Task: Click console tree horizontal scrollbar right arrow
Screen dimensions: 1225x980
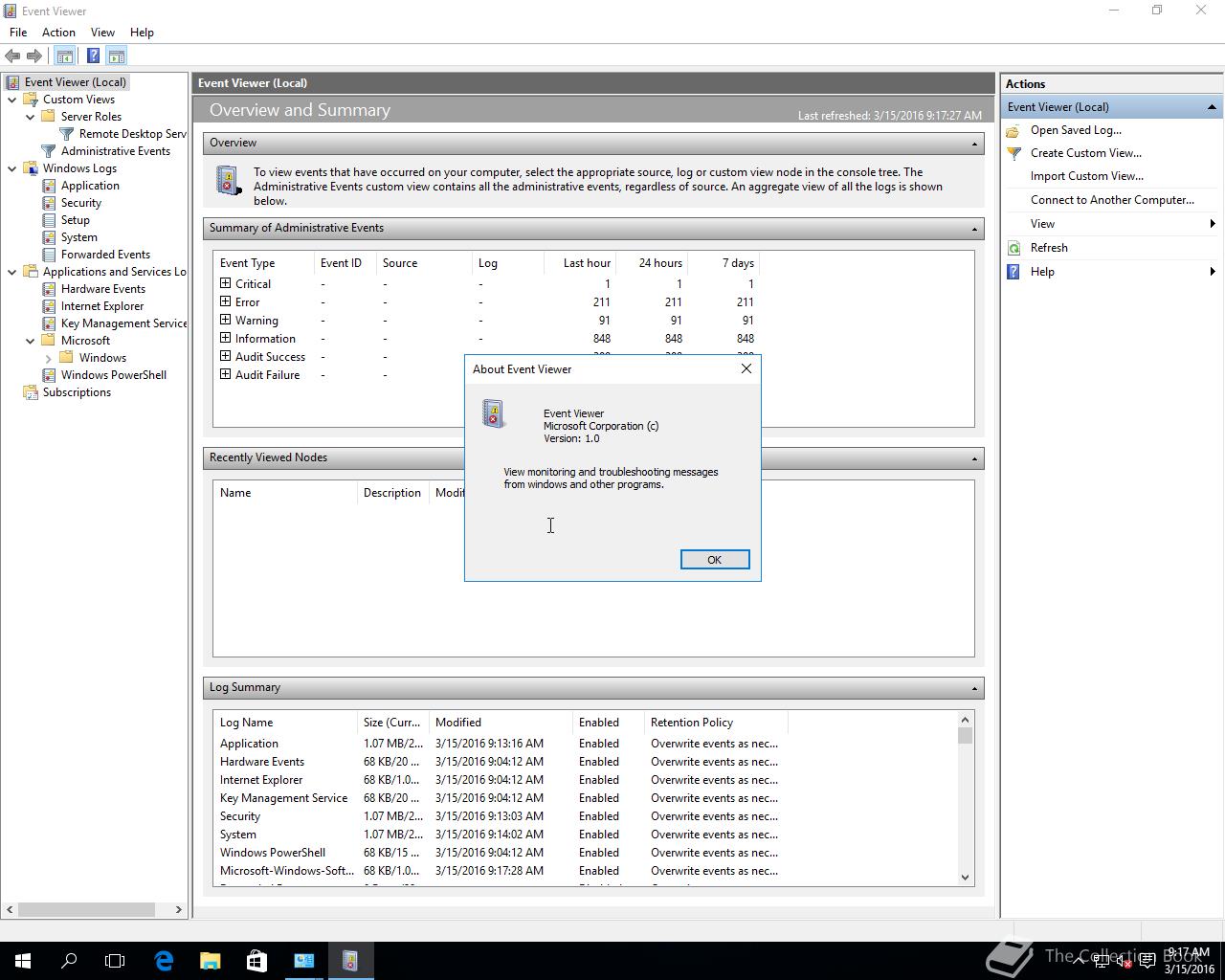Action: tap(178, 910)
